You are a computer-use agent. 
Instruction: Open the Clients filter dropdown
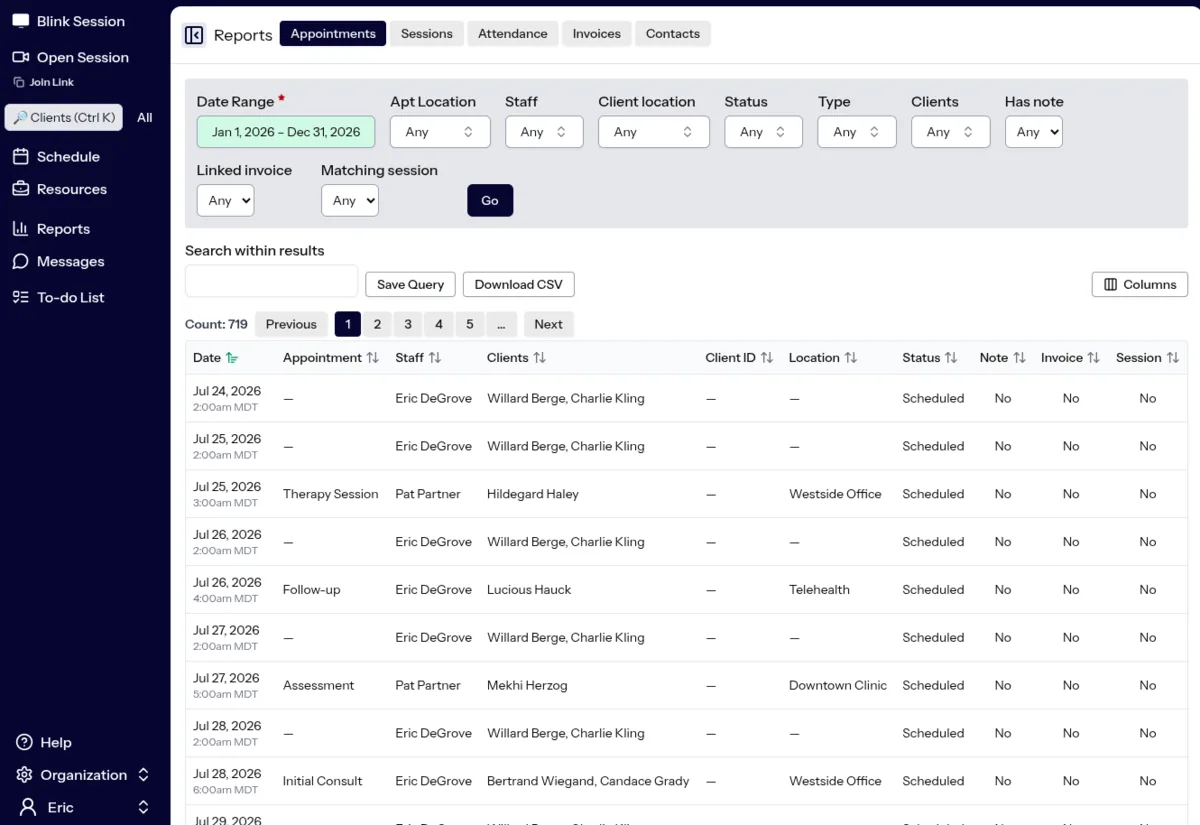(x=950, y=132)
